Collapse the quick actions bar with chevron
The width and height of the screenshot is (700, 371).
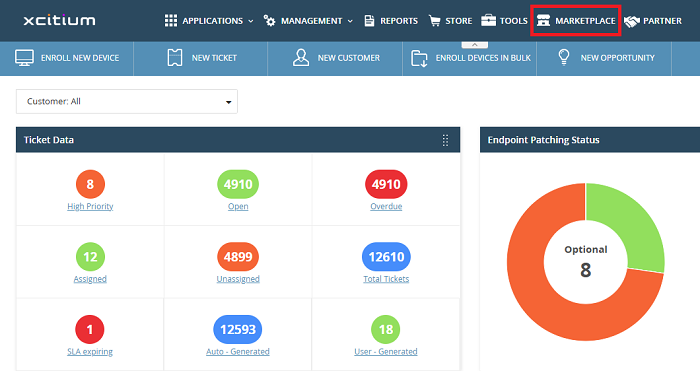475,45
